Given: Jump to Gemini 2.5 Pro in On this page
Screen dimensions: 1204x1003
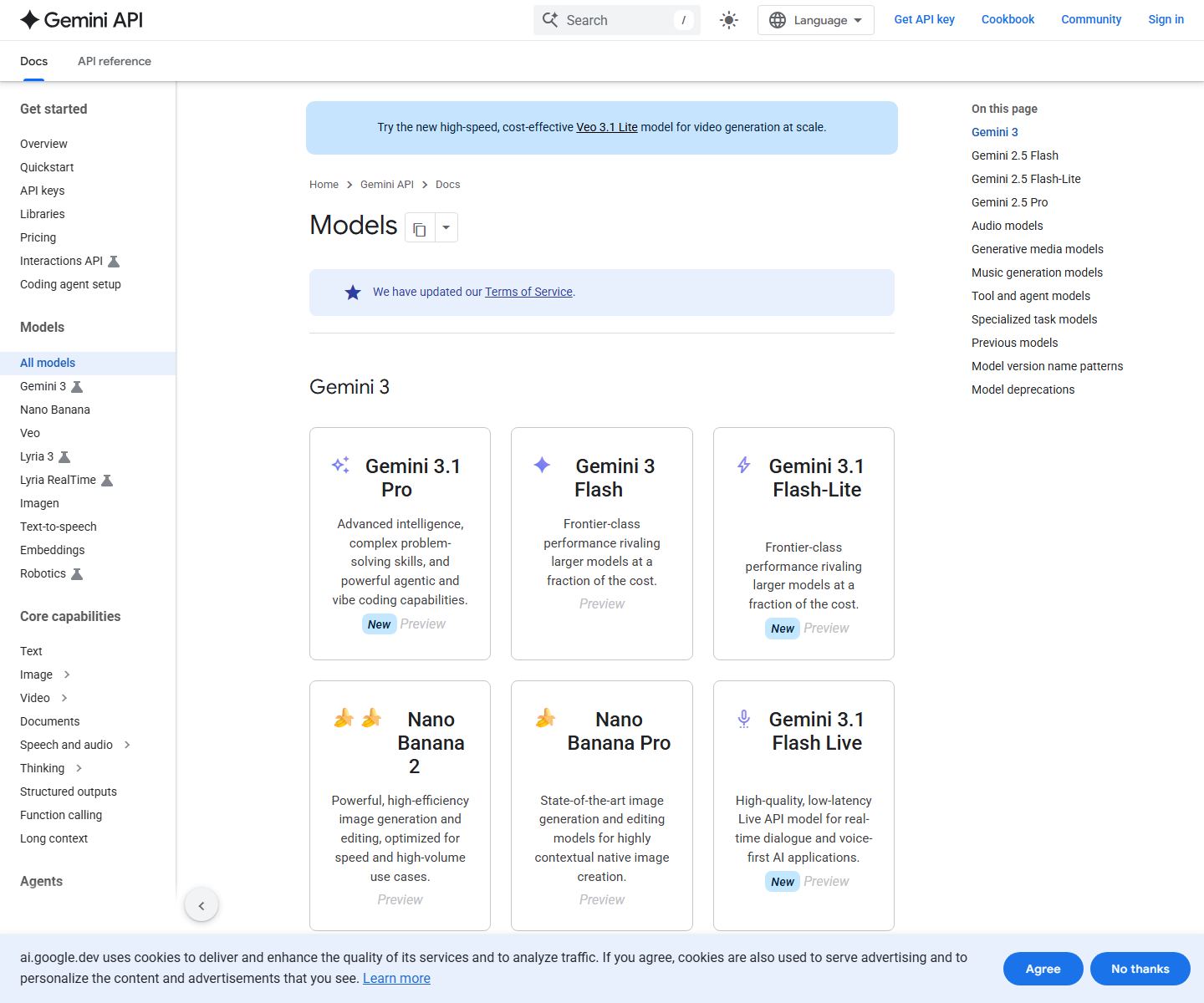Looking at the screenshot, I should (x=1009, y=202).
